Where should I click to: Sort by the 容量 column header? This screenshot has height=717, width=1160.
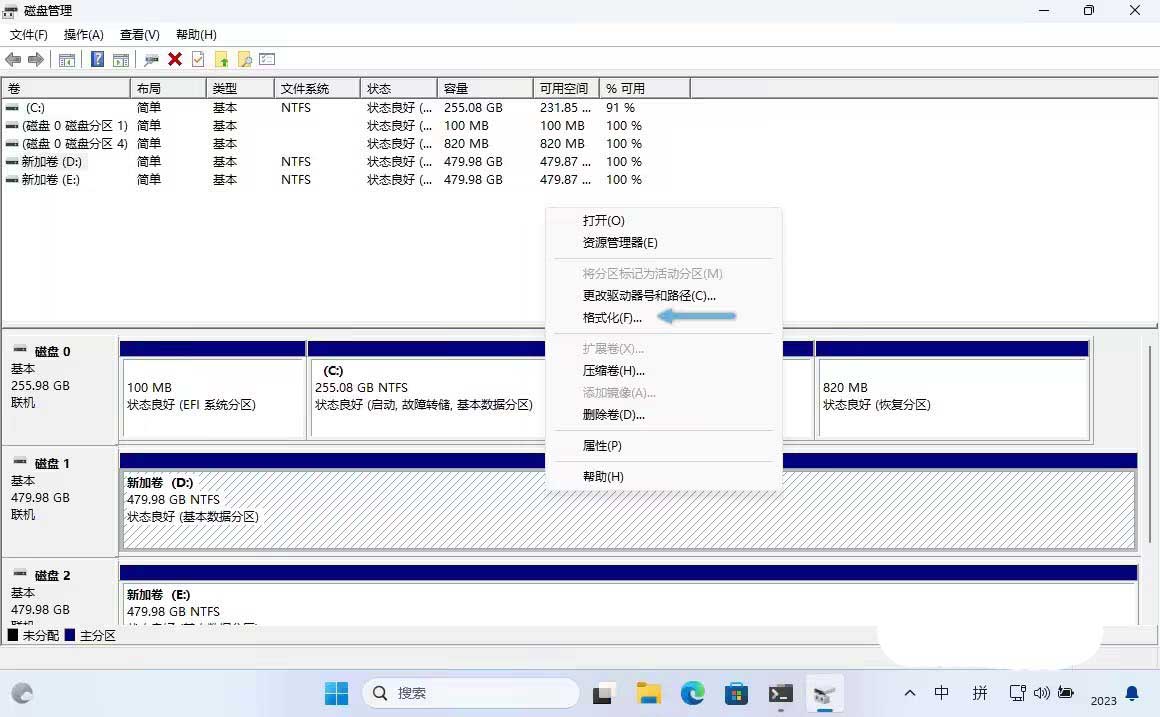(x=485, y=89)
